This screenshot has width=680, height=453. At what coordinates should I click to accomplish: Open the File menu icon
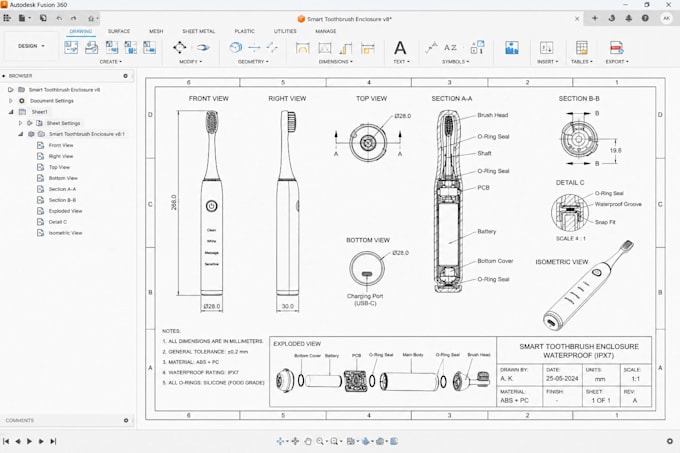coord(22,18)
